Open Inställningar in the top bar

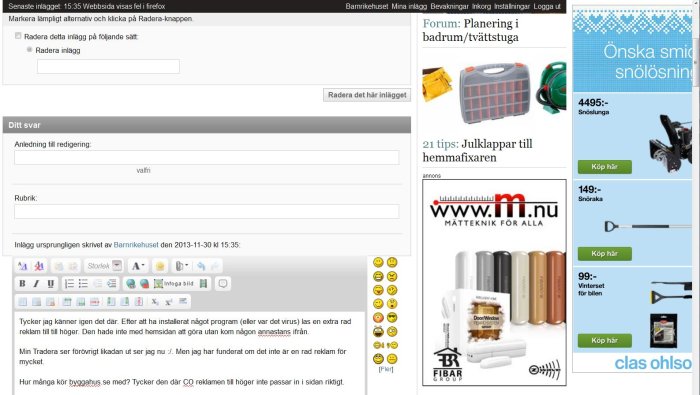(x=512, y=6)
